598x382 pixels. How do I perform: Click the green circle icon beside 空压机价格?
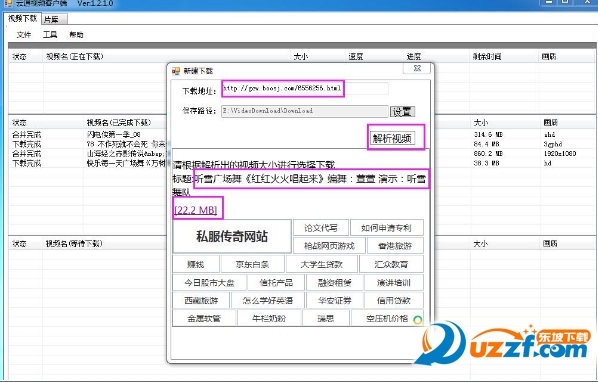click(418, 320)
